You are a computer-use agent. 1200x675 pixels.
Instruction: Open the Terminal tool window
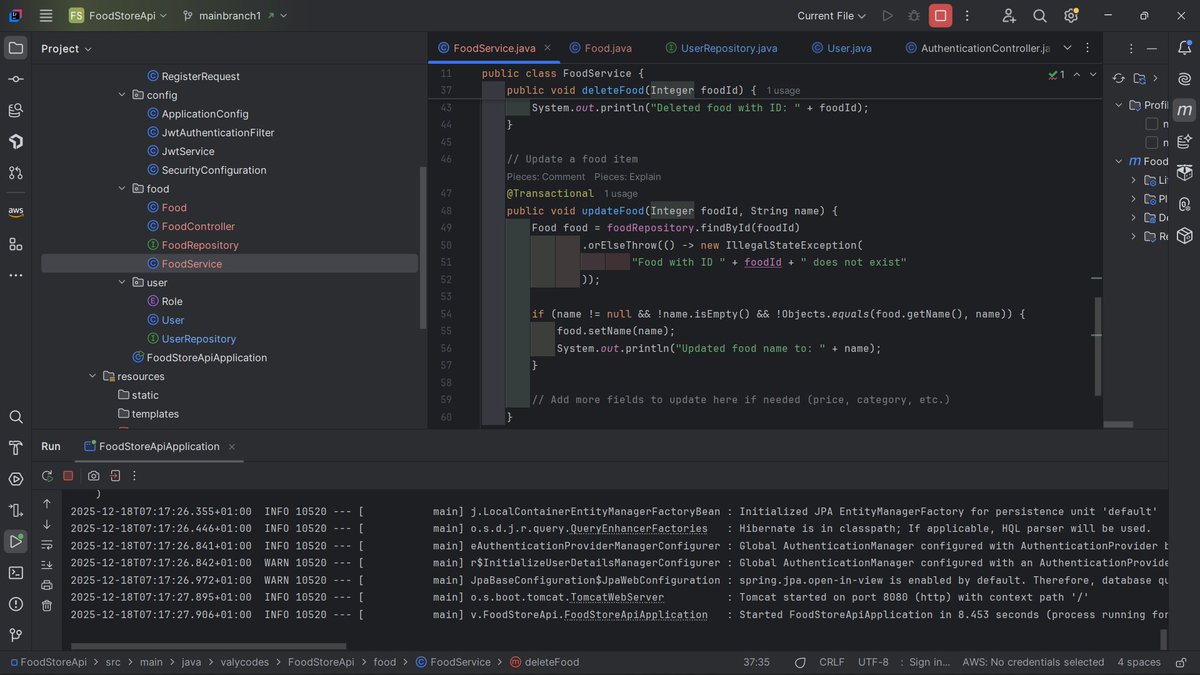pyautogui.click(x=15, y=573)
